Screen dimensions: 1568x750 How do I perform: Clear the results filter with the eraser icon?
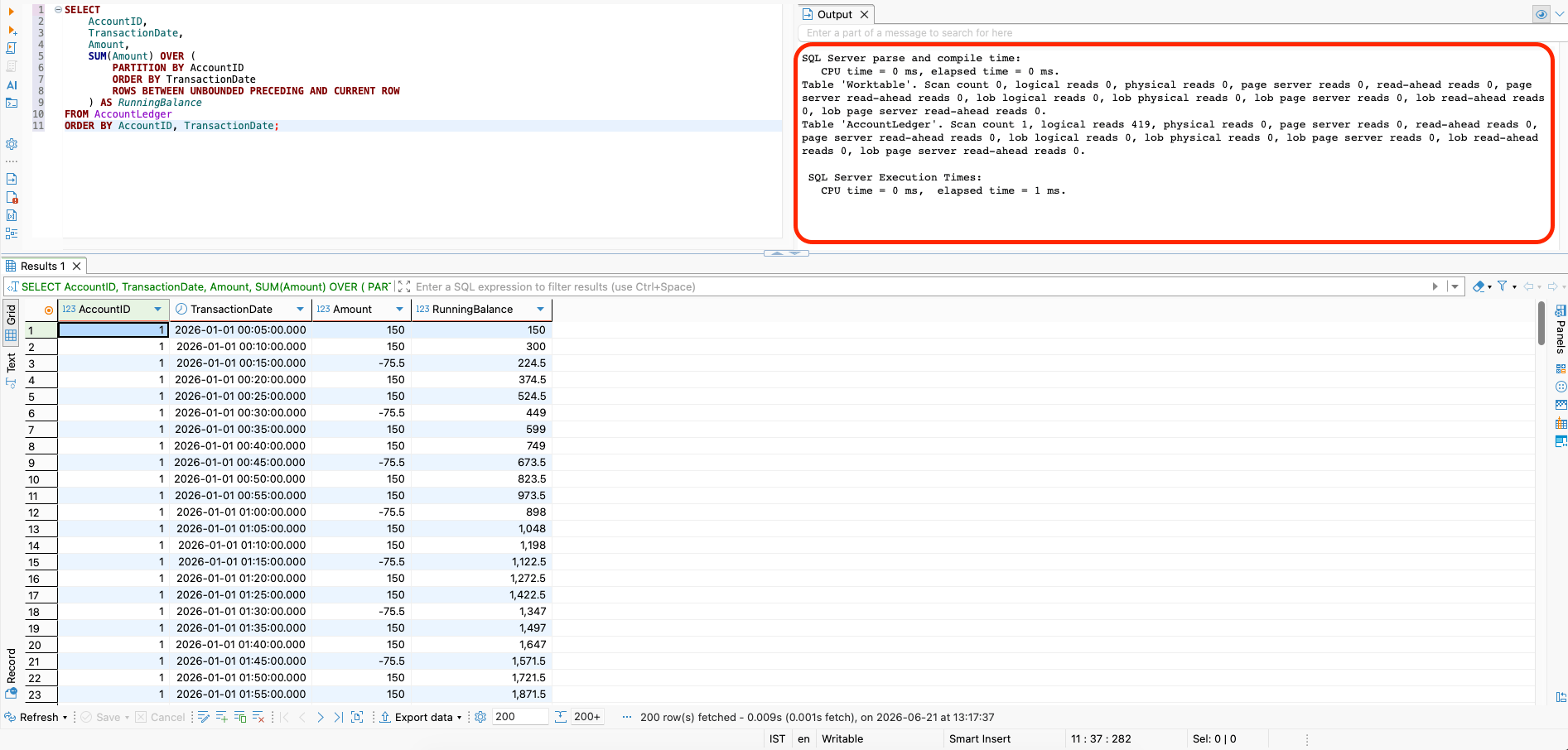[x=1479, y=286]
